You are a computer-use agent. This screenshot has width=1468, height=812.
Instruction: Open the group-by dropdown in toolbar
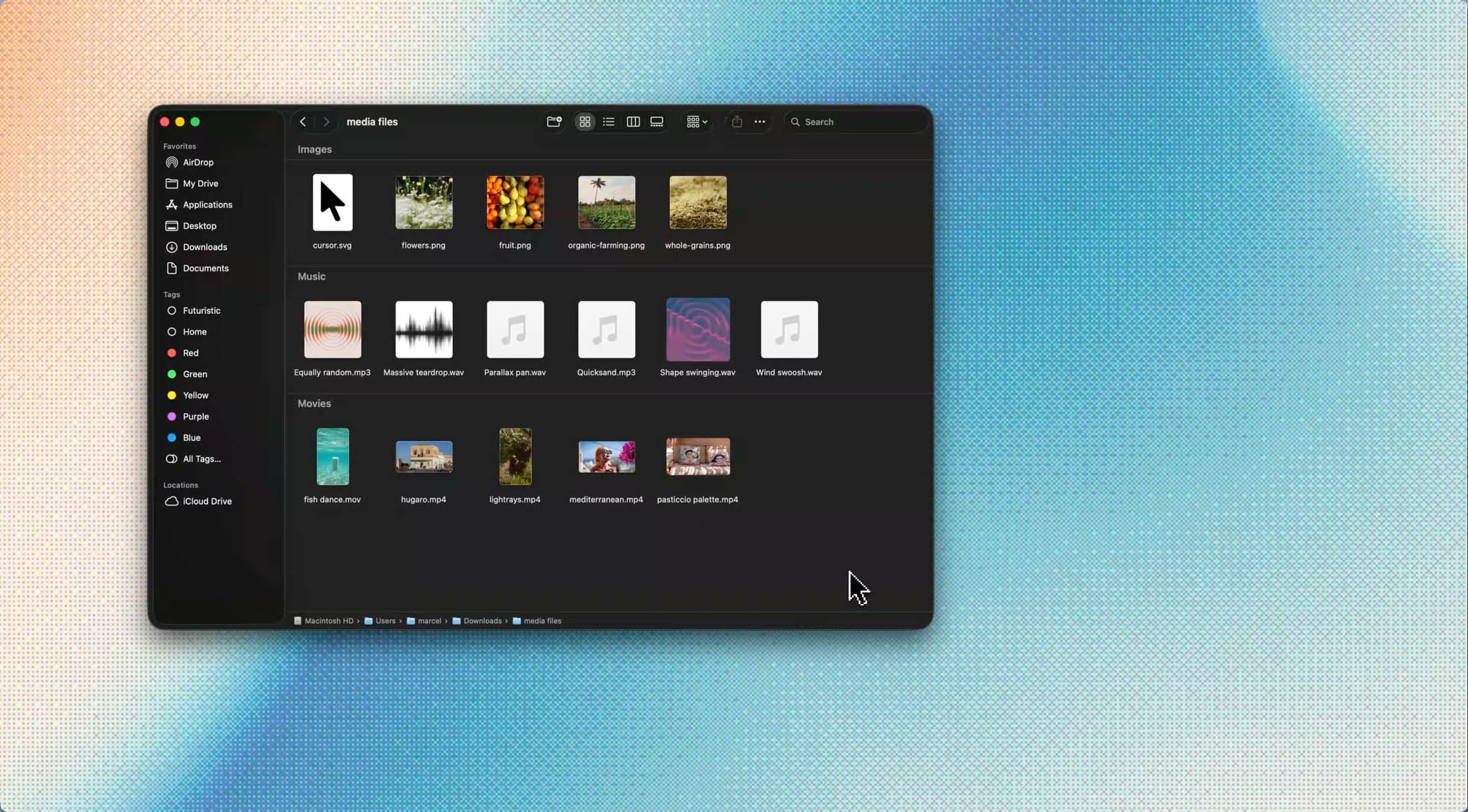697,121
